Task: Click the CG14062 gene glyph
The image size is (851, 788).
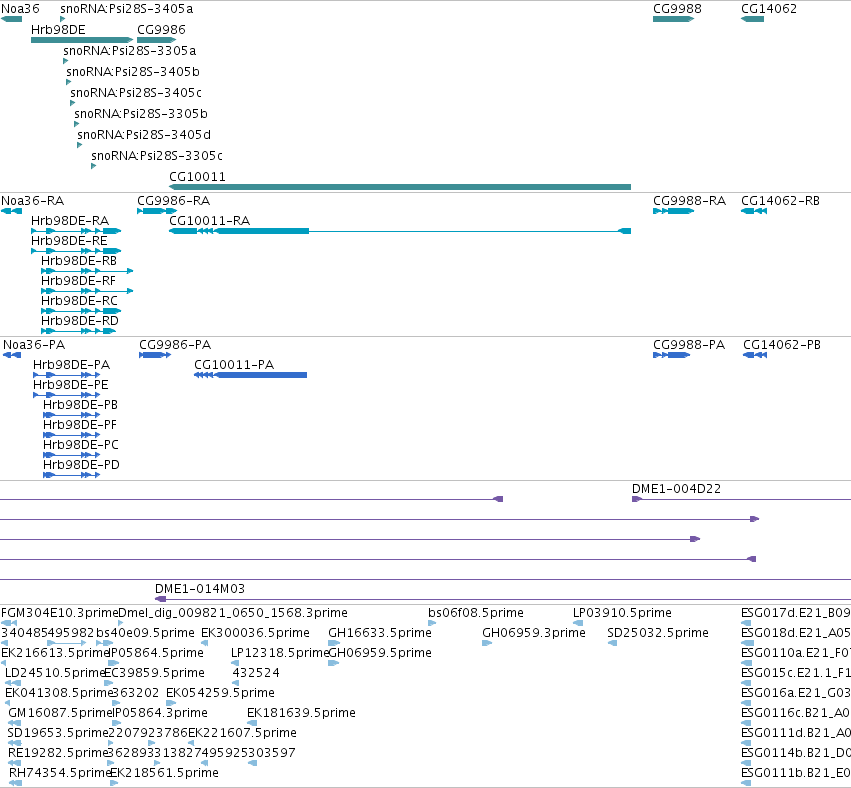Action: pos(752,19)
